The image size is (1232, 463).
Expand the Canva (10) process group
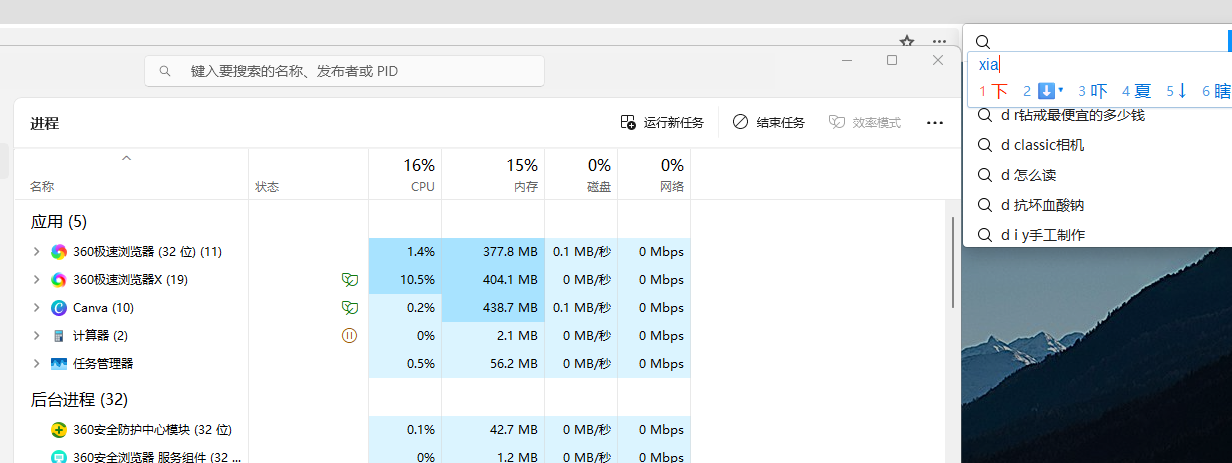pos(37,308)
